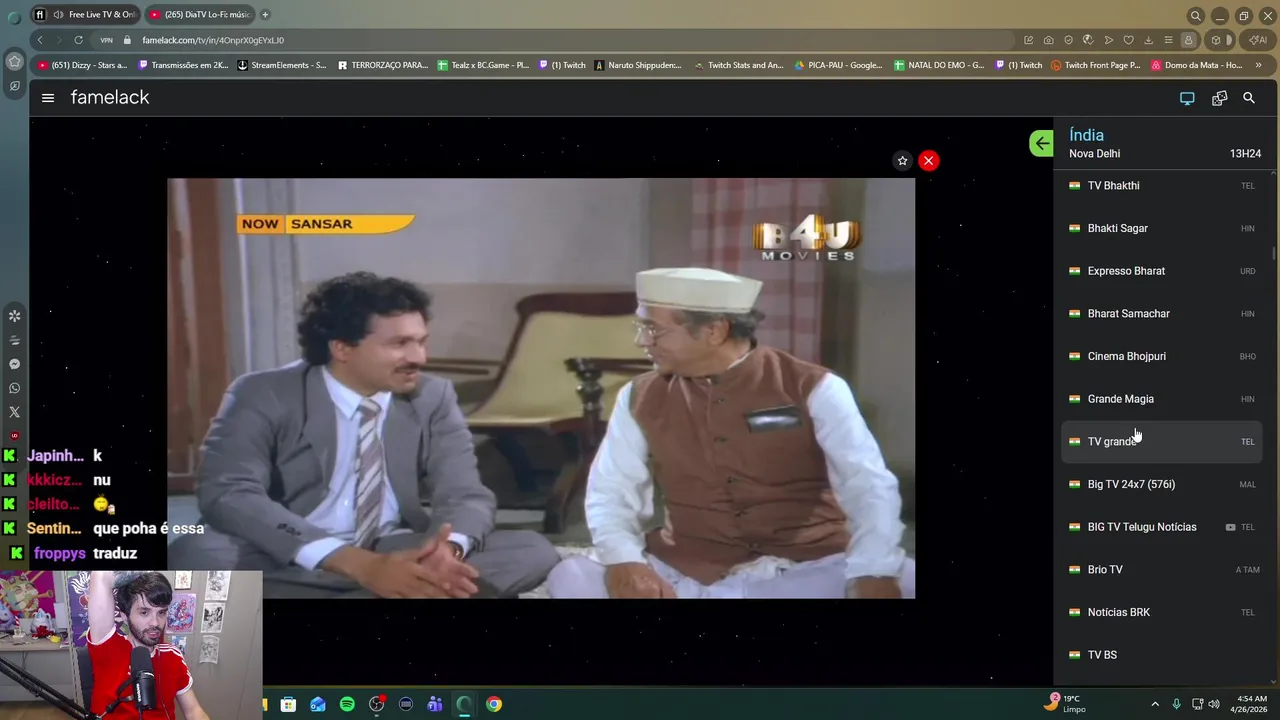The width and height of the screenshot is (1280, 720).
Task: Open Spotify from the taskbar
Action: pos(347,704)
